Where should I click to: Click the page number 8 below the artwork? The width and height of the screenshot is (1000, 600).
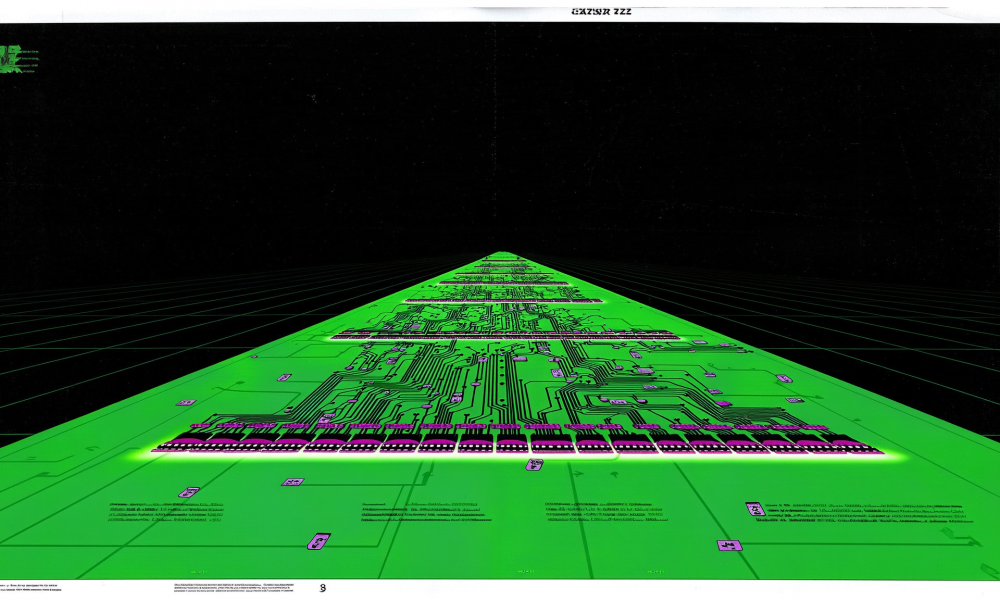click(x=323, y=587)
